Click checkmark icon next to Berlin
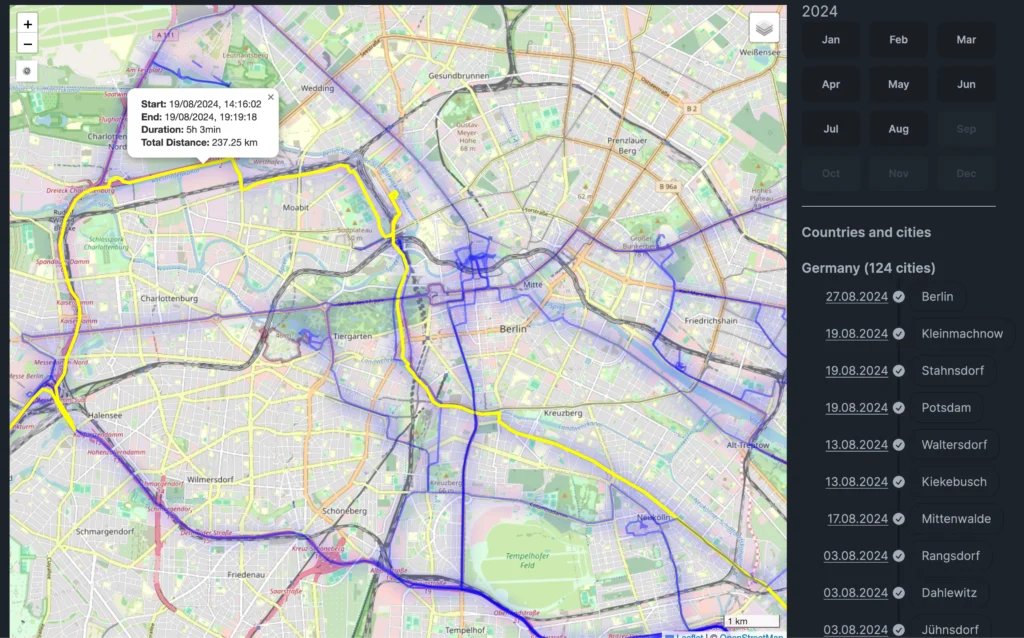This screenshot has height=638, width=1024. [x=899, y=297]
